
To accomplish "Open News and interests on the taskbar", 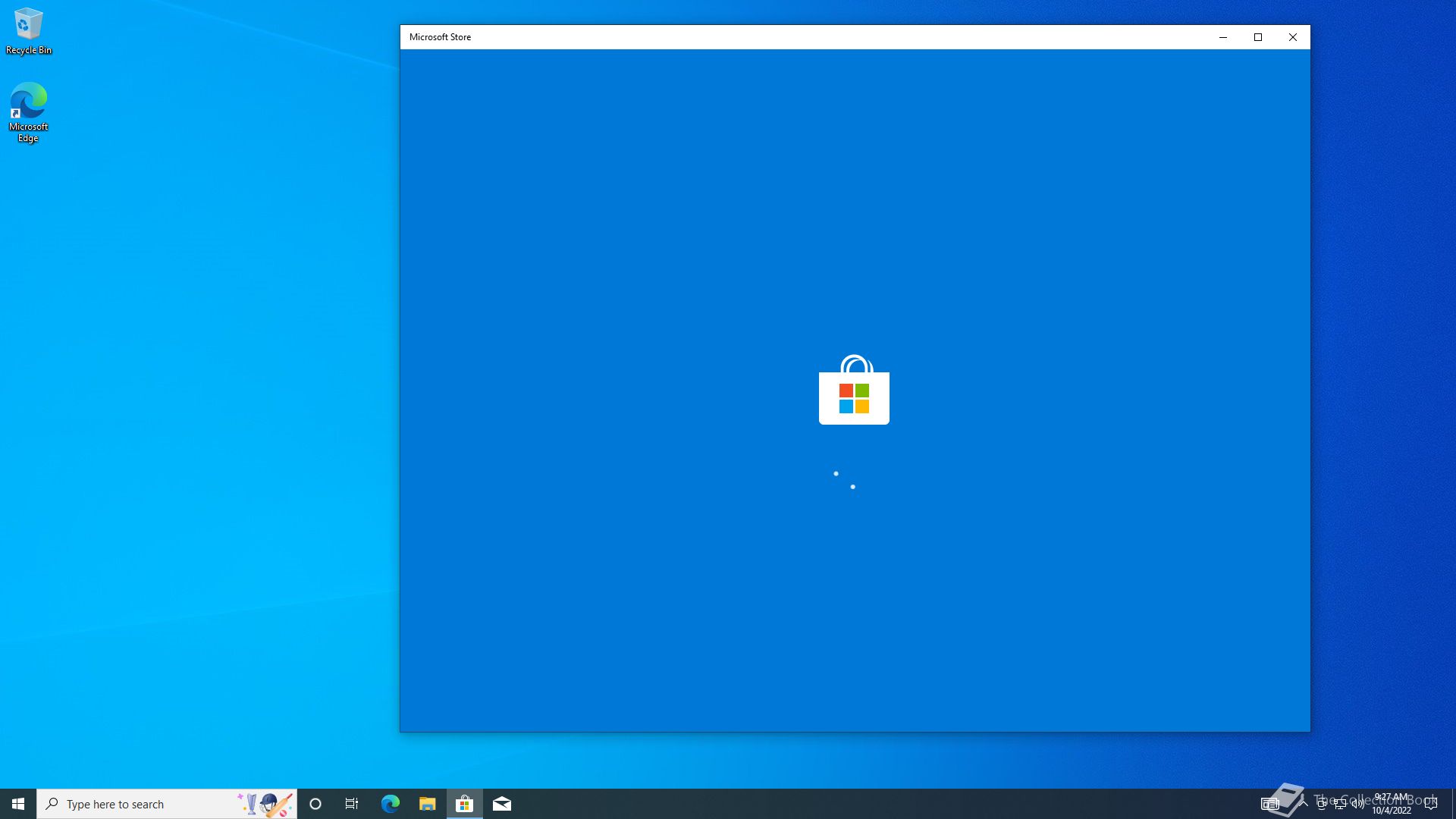I will [1270, 804].
